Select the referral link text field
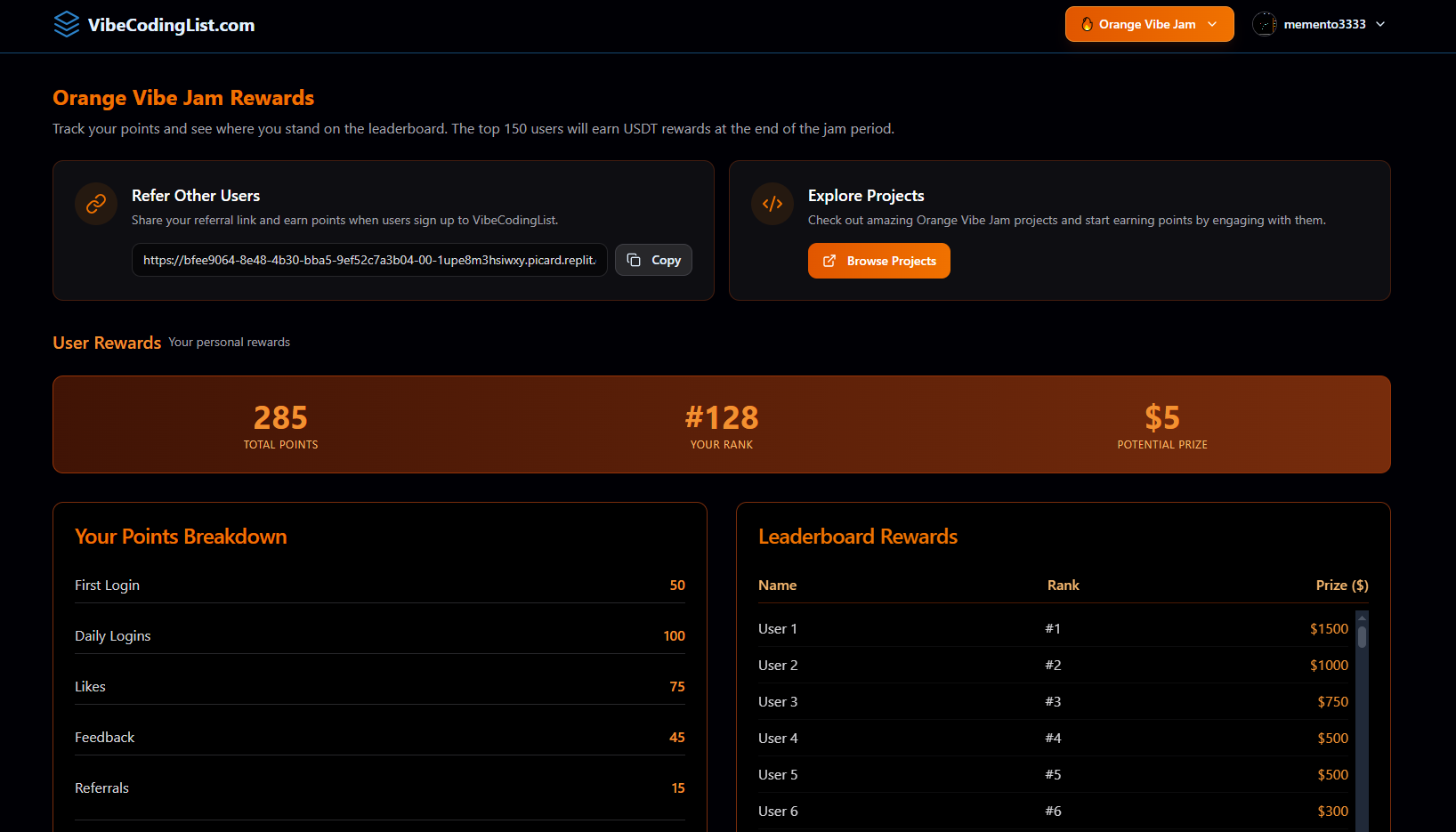The width and height of the screenshot is (1456, 832). click(x=369, y=260)
